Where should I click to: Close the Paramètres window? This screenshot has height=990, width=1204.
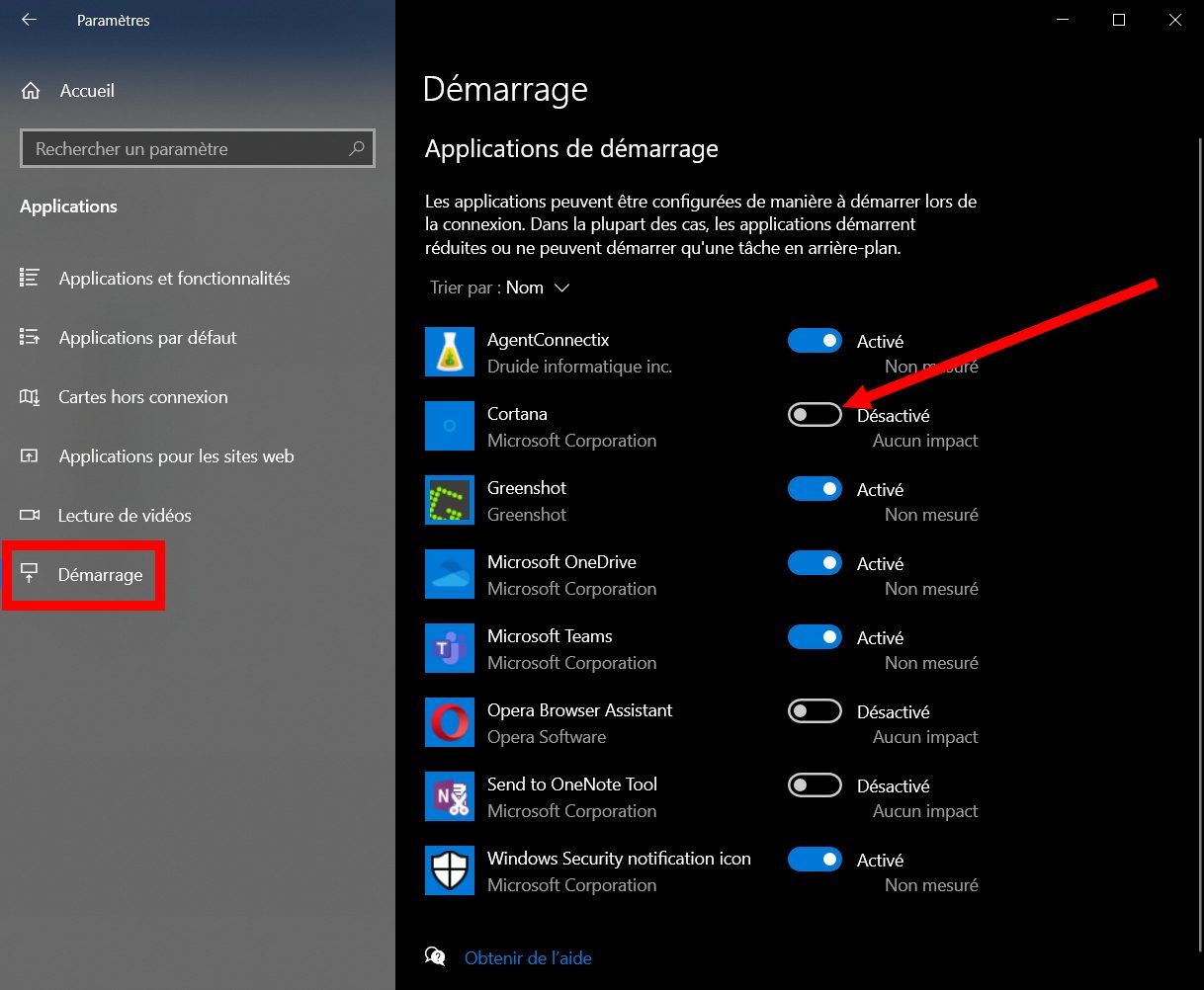tap(1175, 20)
